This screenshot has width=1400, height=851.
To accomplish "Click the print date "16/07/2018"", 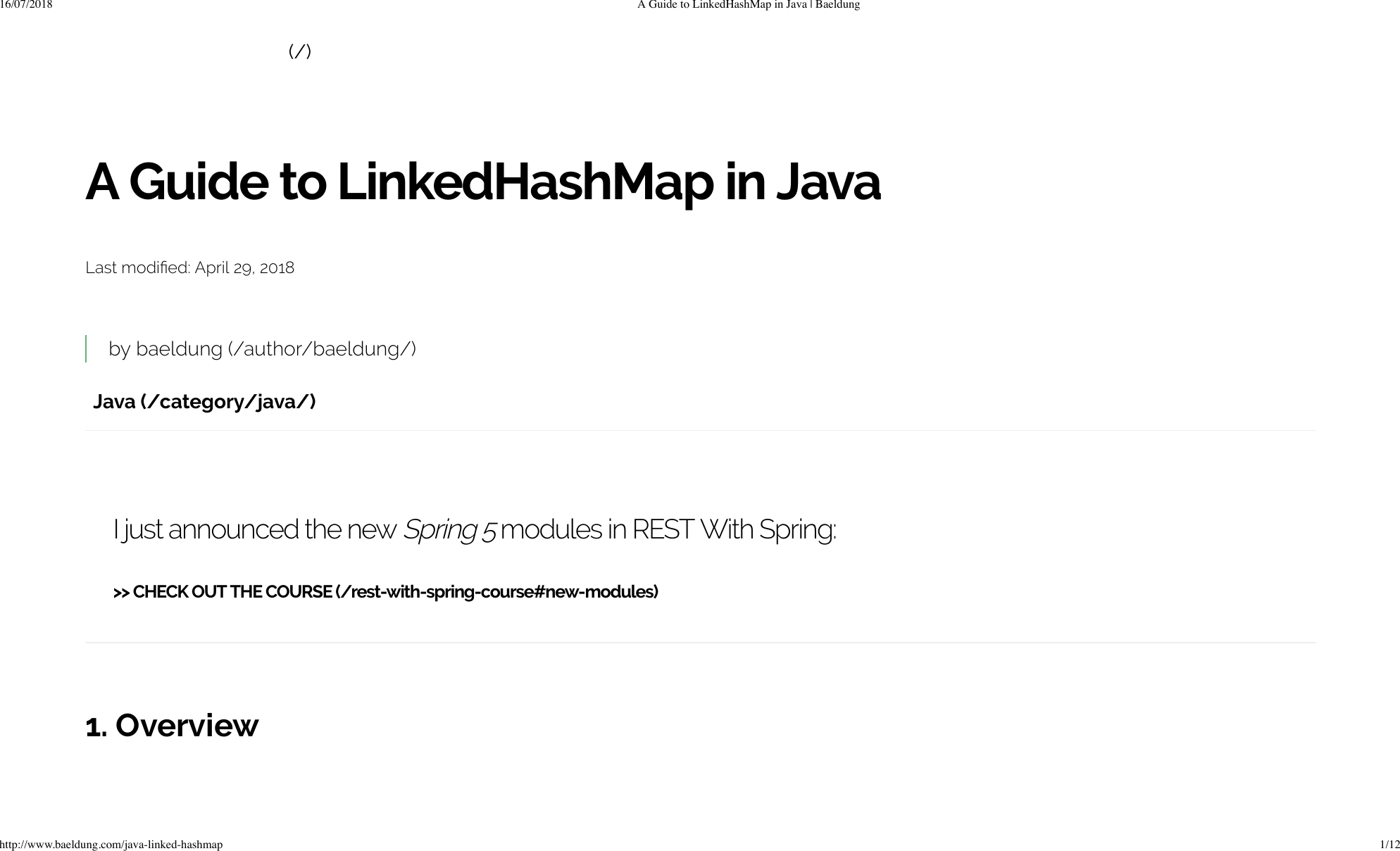I will [26, 5].
